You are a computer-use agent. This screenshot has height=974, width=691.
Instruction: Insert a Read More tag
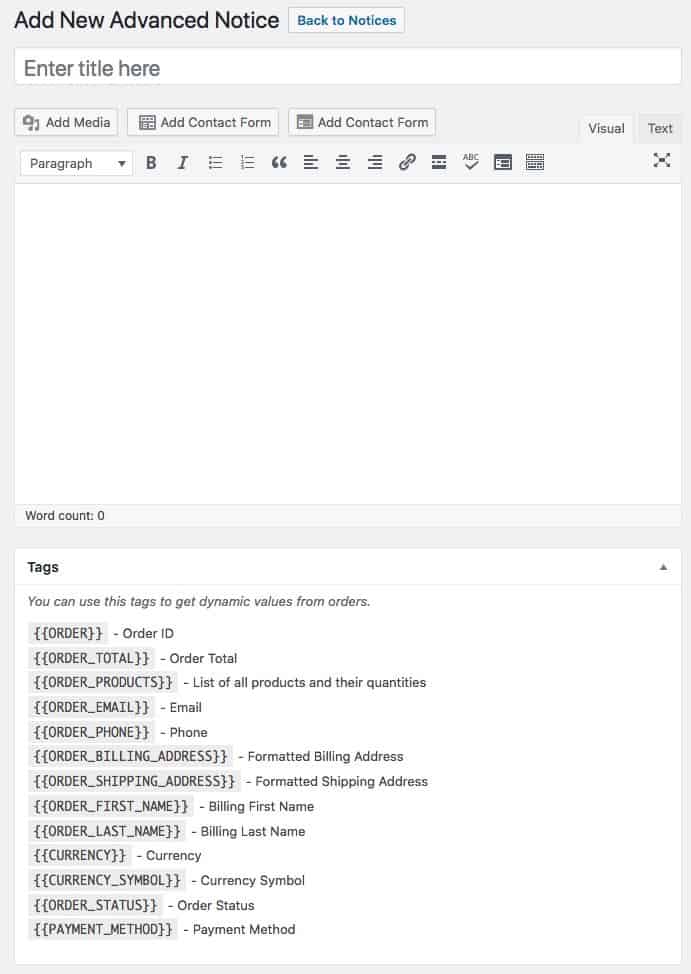(439, 163)
